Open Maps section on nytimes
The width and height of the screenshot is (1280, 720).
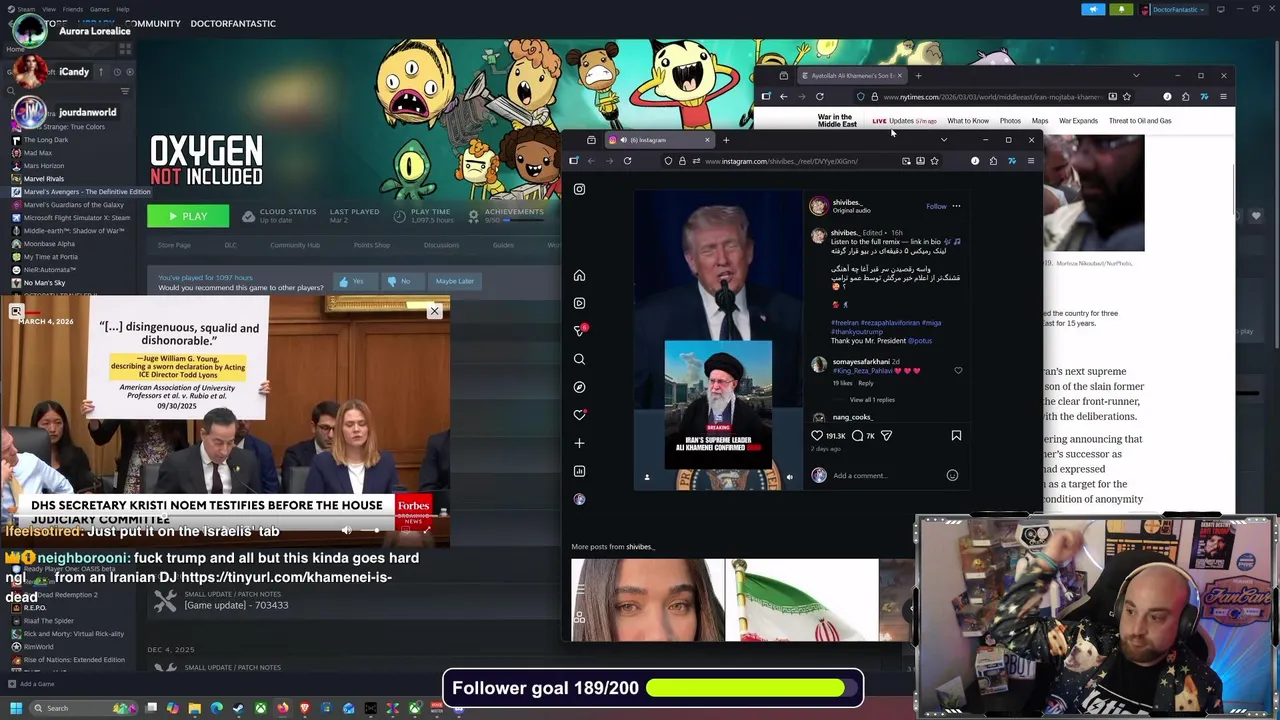[1040, 121]
